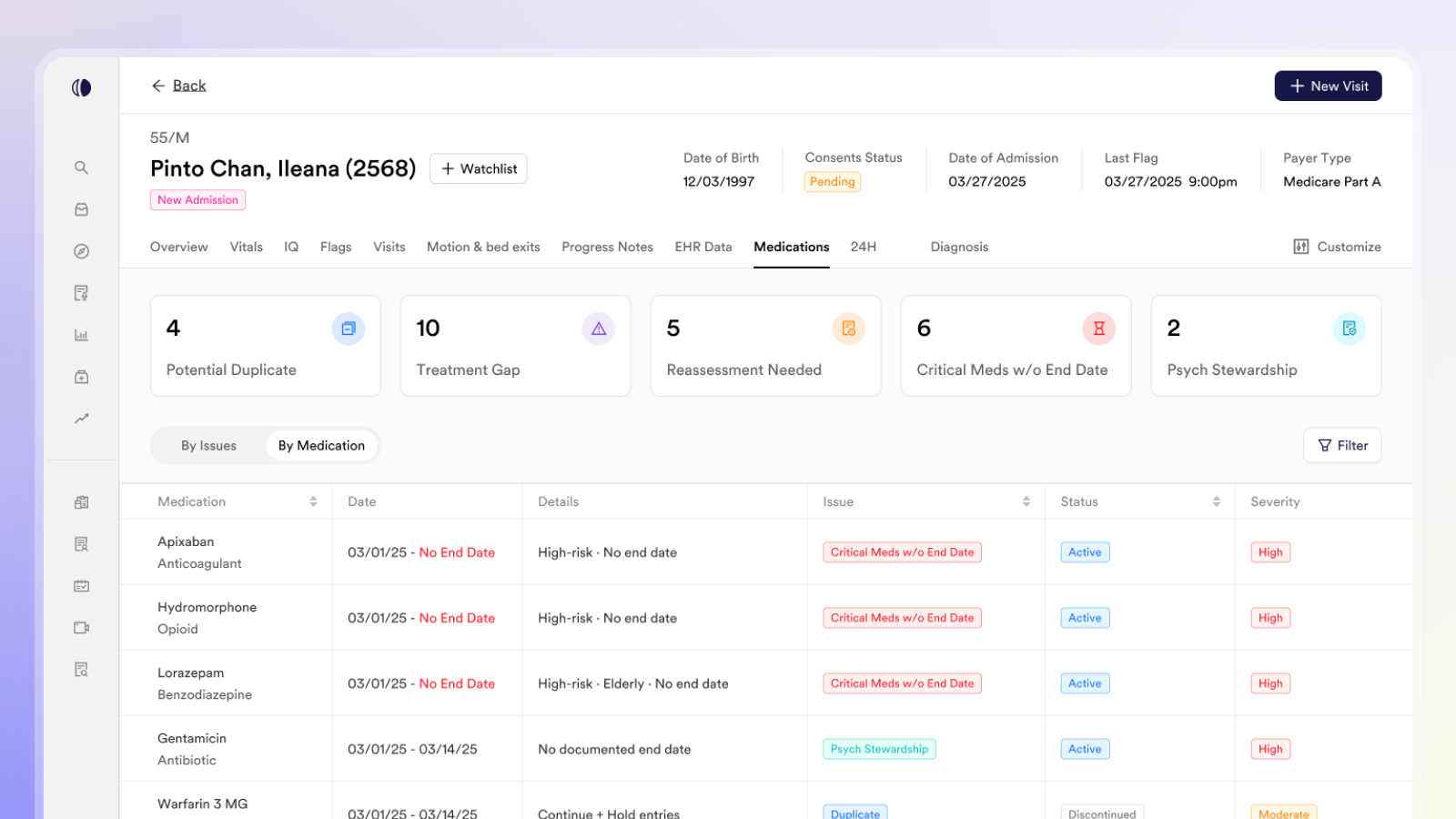The height and width of the screenshot is (819, 1456).
Task: Sort by the Medication column
Action: click(313, 501)
